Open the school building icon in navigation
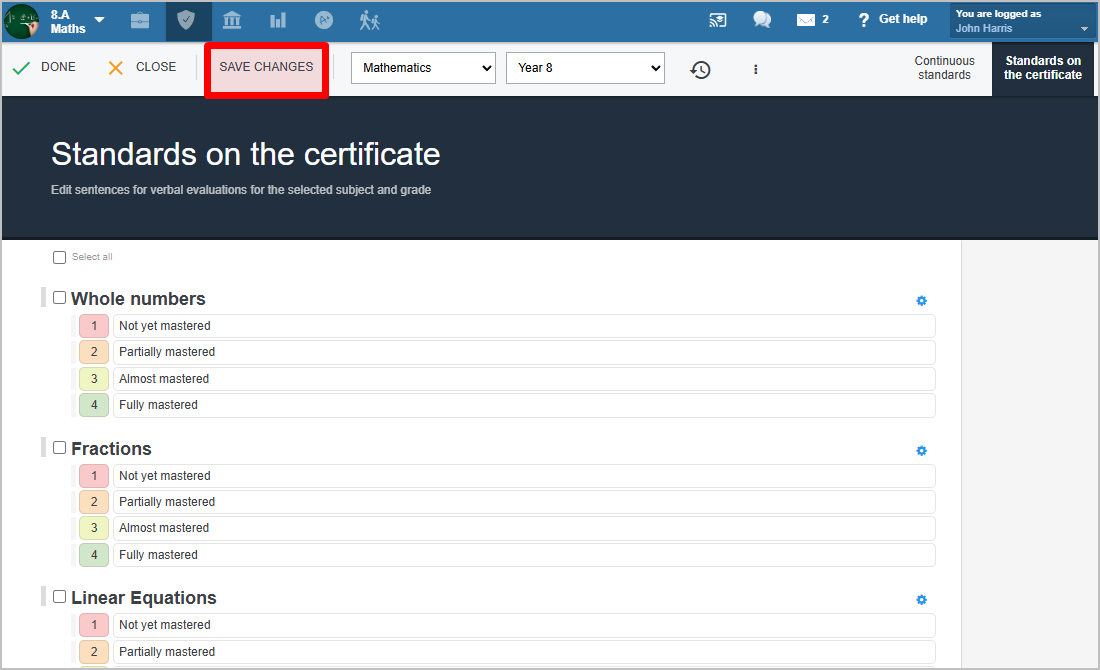Image resolution: width=1100 pixels, height=670 pixels. point(232,20)
